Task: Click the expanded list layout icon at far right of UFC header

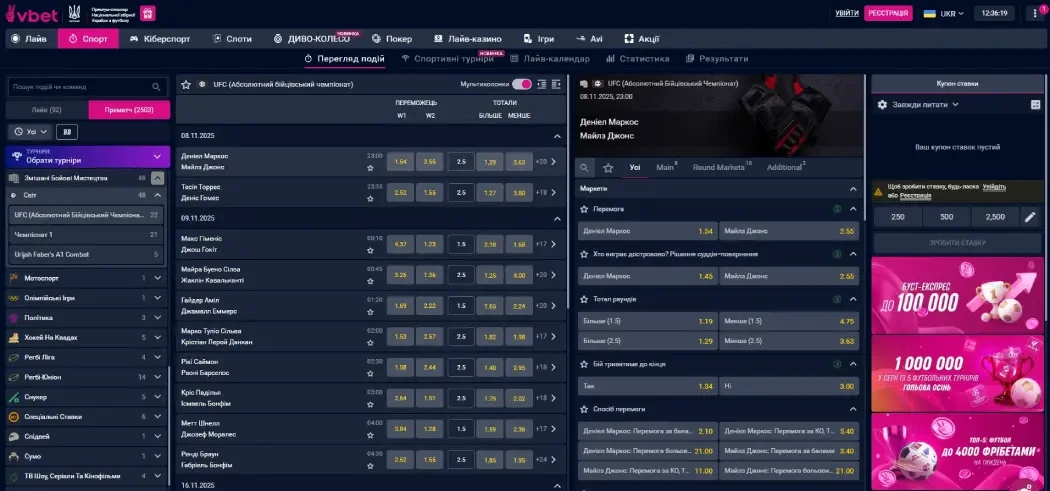Action: [x=556, y=84]
